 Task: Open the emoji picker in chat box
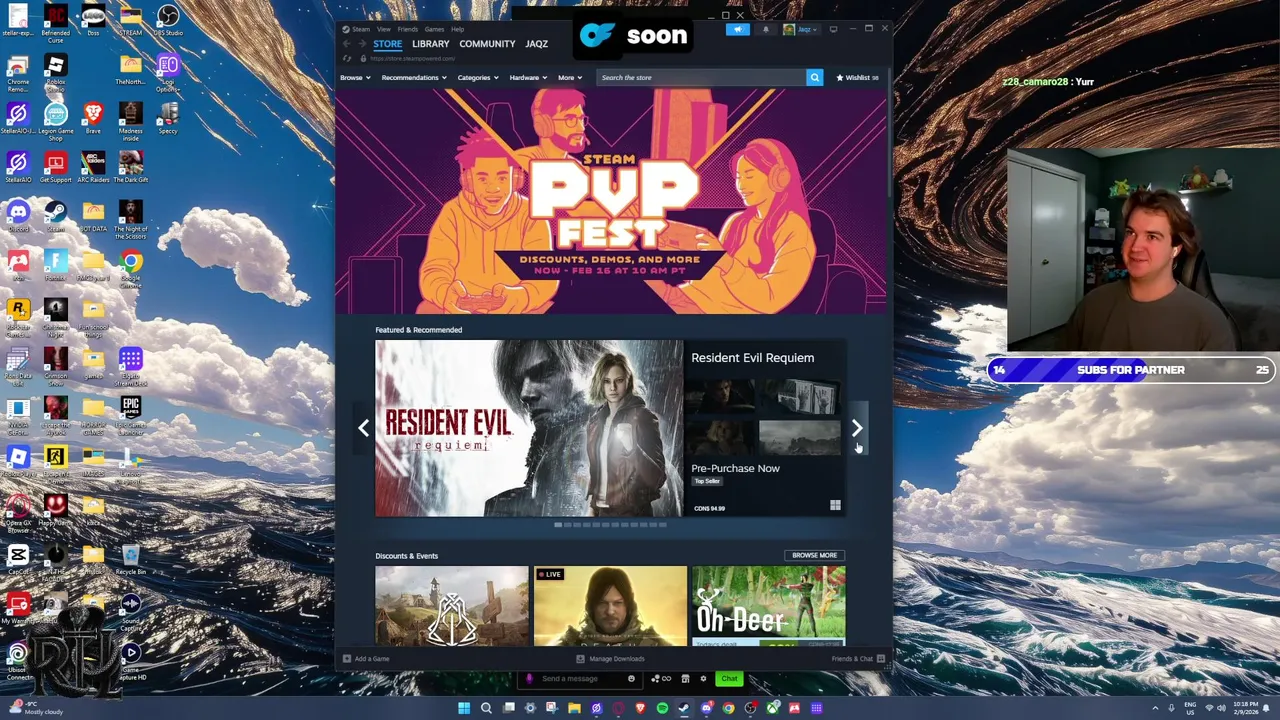click(631, 679)
